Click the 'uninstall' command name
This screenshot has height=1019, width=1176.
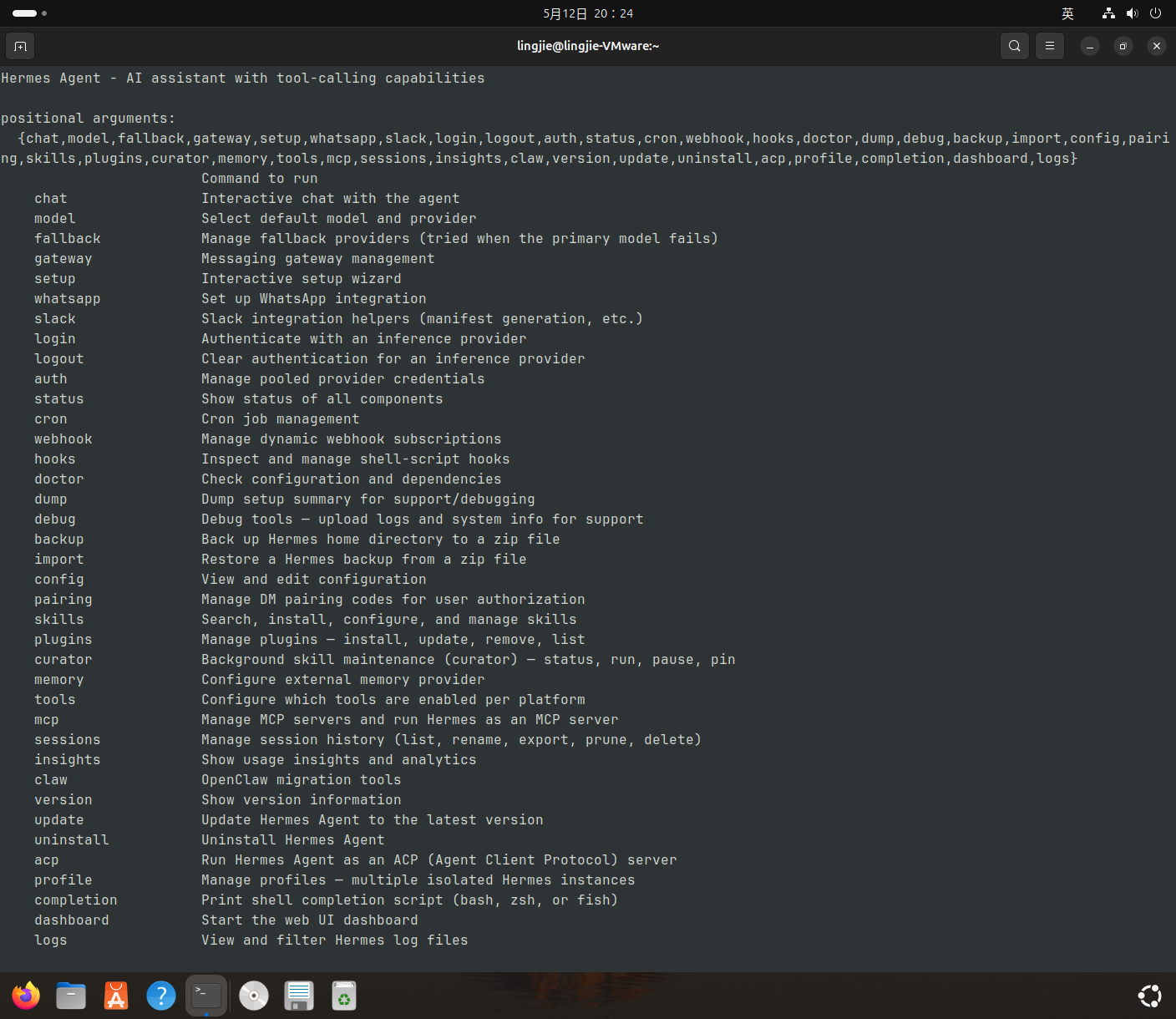pos(72,840)
